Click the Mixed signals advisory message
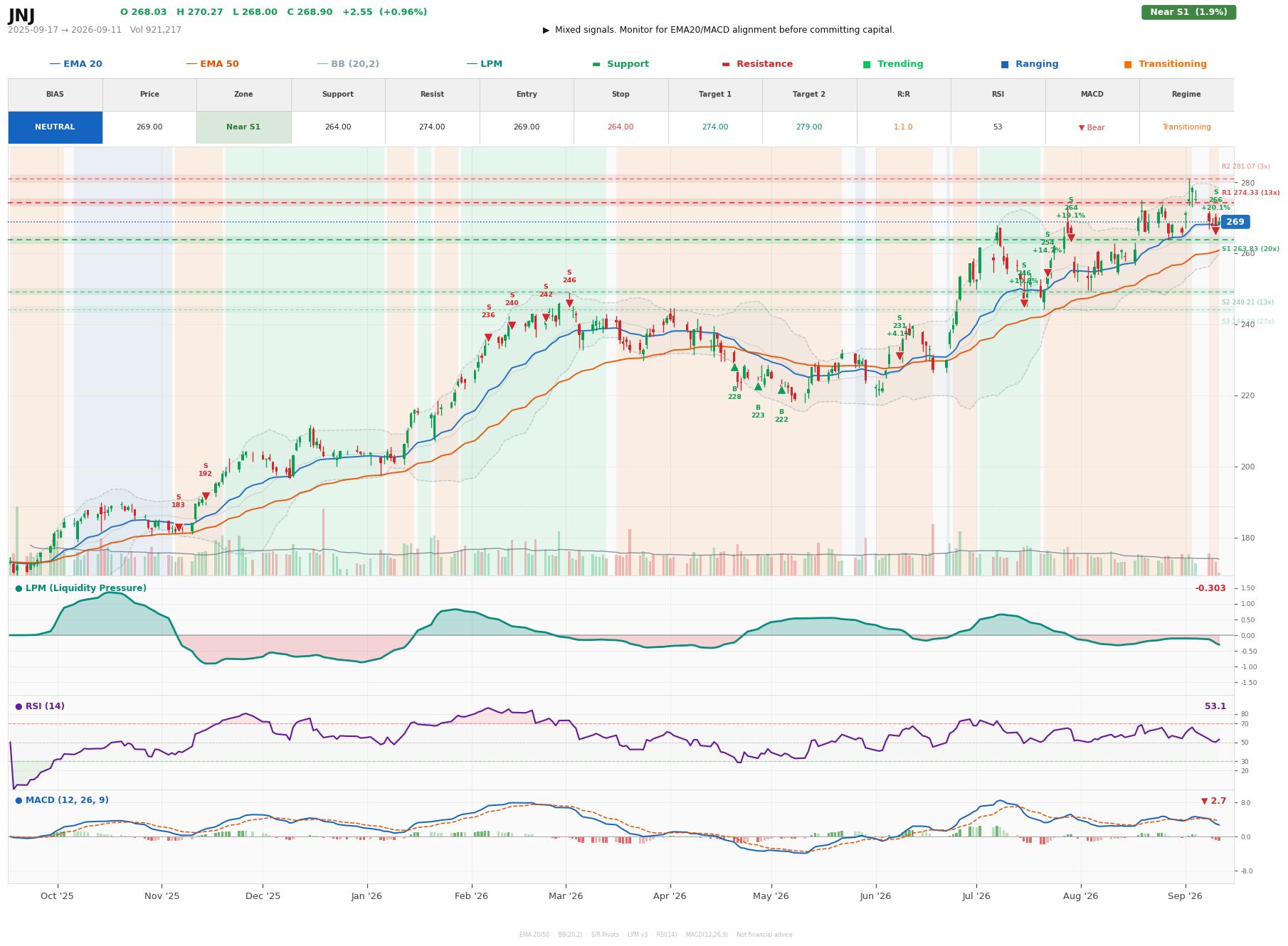 pos(719,30)
